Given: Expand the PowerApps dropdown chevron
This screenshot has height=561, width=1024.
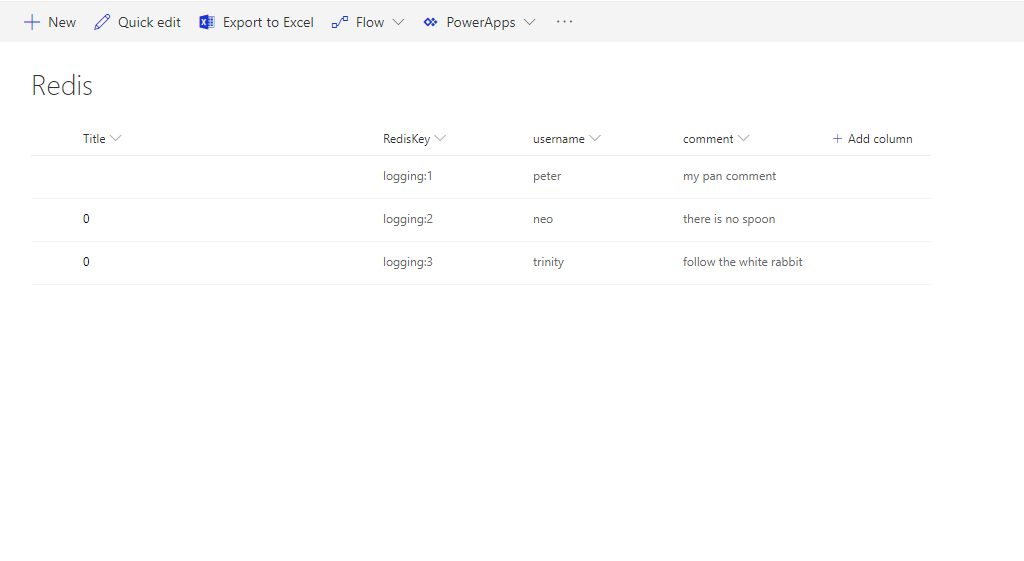Looking at the screenshot, I should tap(529, 22).
